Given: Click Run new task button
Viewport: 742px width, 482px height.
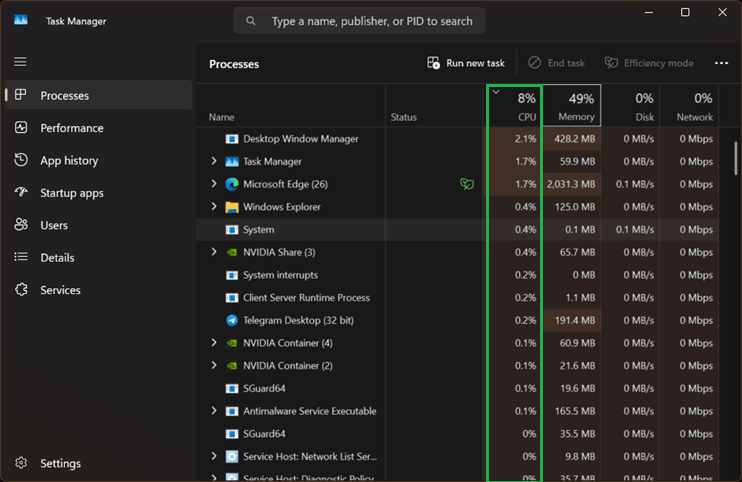Looking at the screenshot, I should (466, 63).
